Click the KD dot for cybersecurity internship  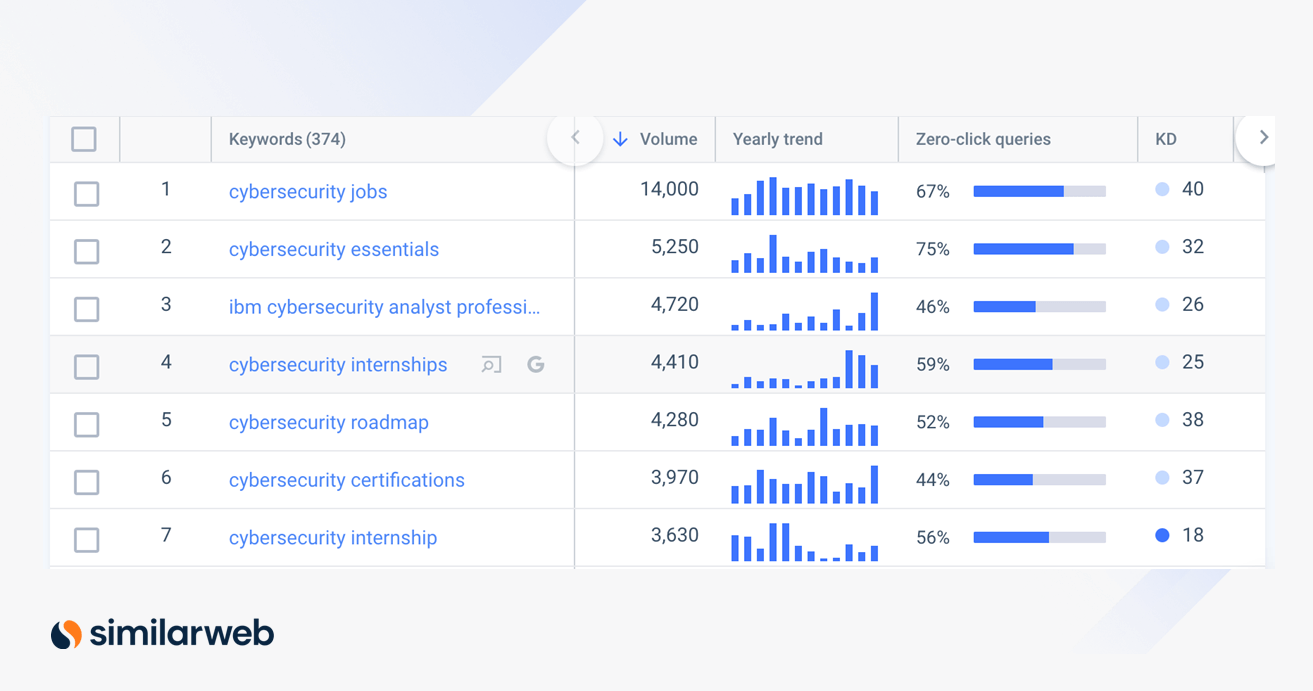click(x=1162, y=536)
